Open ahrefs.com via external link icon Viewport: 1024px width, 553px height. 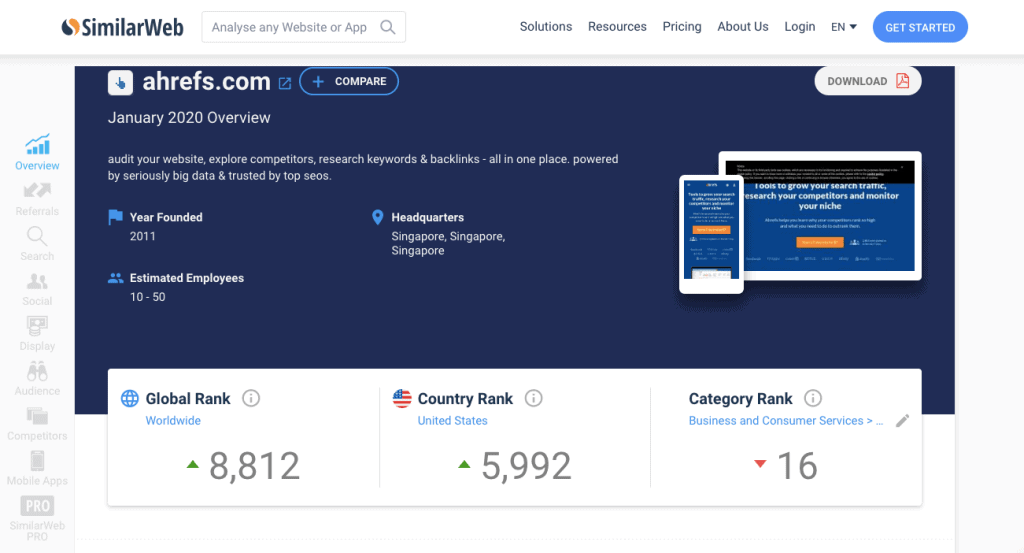[x=285, y=83]
